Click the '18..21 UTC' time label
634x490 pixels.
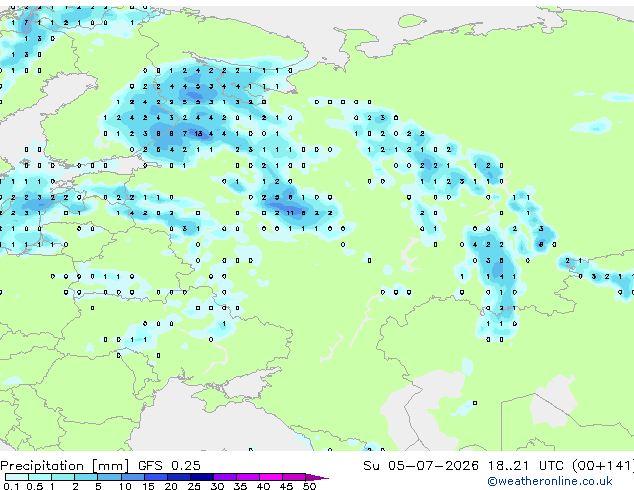click(525, 466)
